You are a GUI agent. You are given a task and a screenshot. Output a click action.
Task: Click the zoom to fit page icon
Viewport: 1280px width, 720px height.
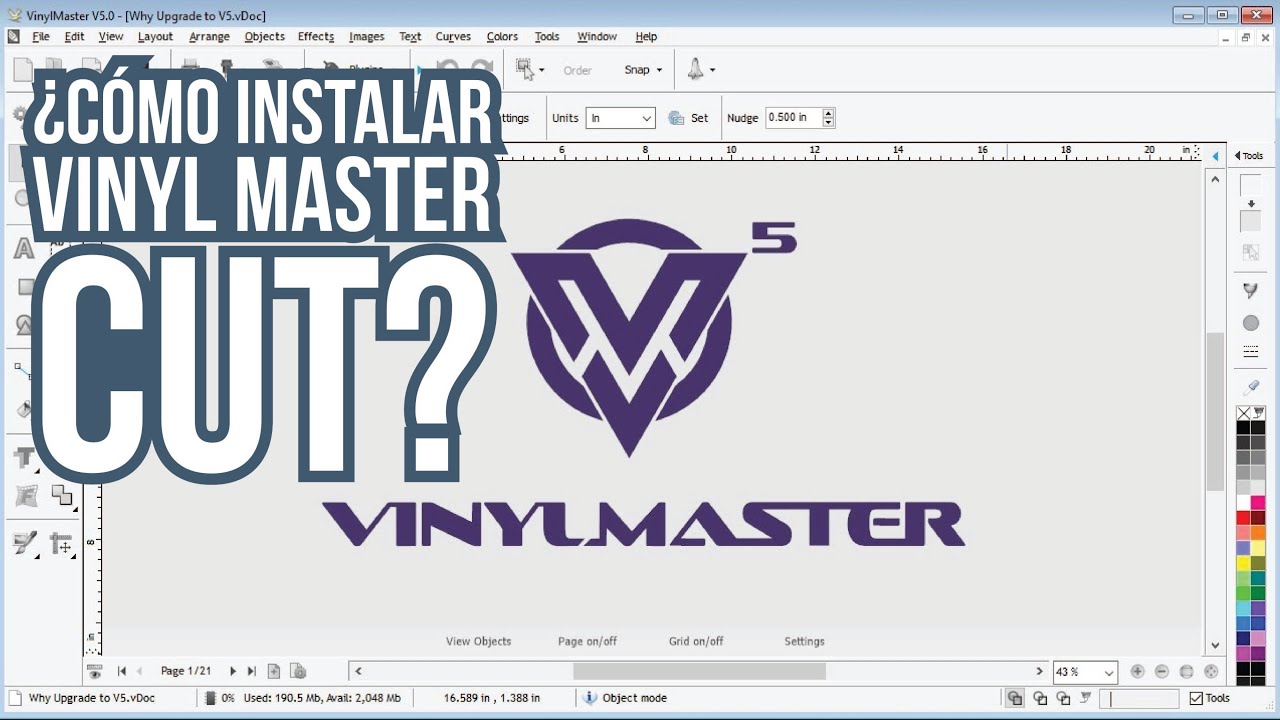coord(1187,672)
